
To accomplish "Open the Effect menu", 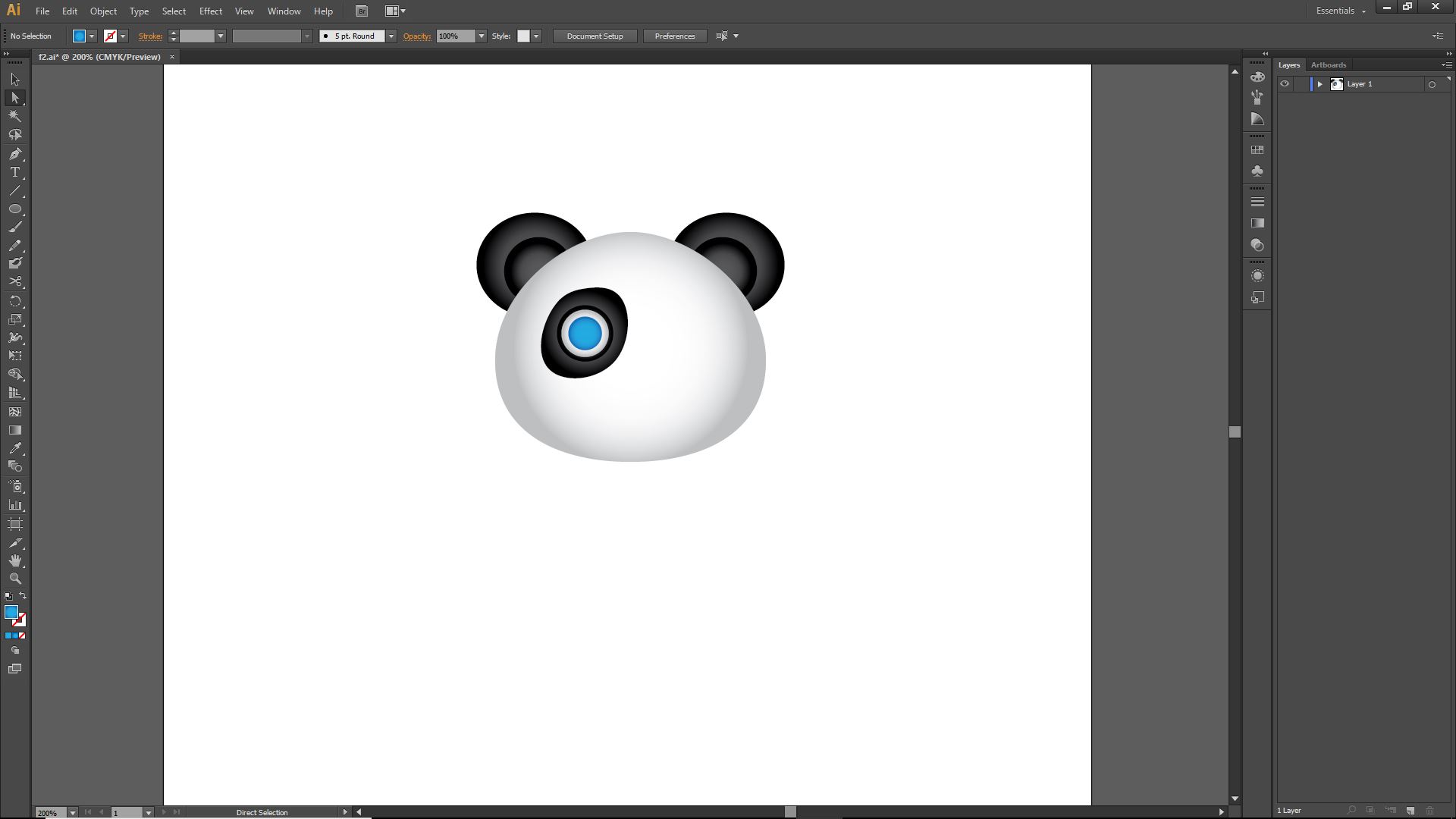I will click(210, 11).
